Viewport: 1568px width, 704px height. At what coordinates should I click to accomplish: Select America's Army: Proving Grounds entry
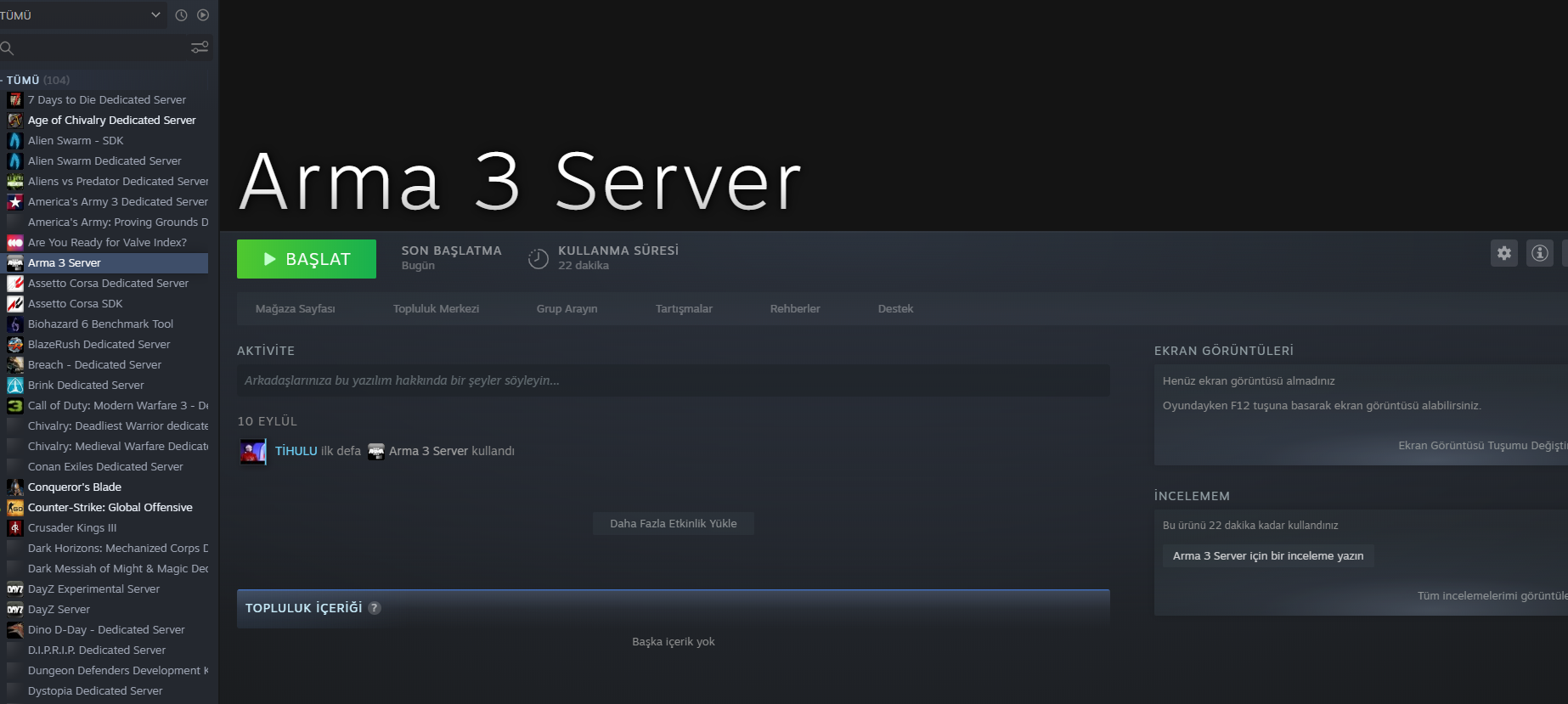click(104, 222)
